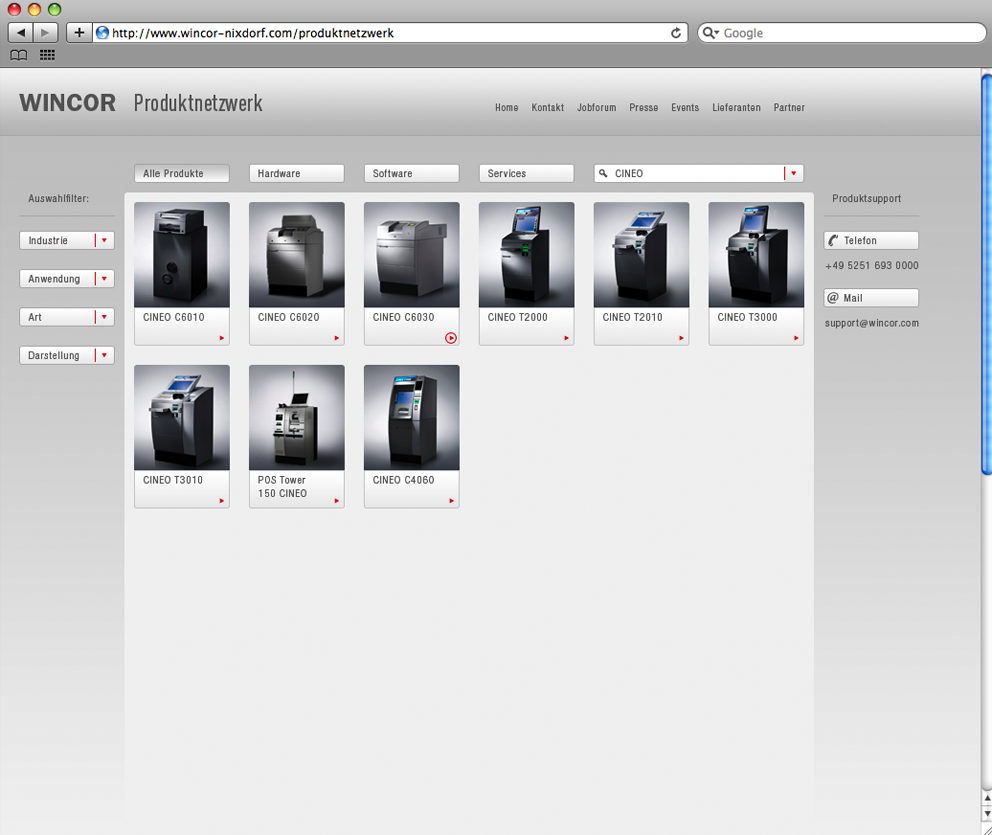Click the Google search field

[x=841, y=33]
